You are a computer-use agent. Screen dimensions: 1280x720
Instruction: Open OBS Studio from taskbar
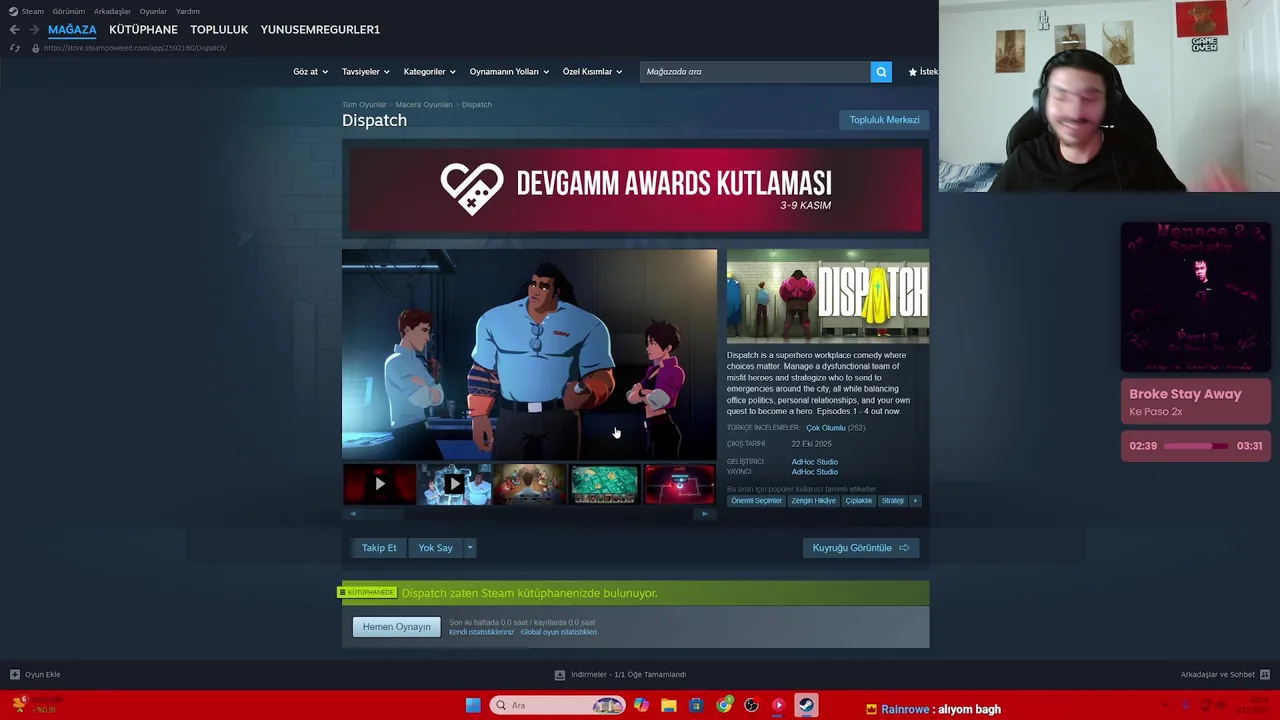[751, 706]
